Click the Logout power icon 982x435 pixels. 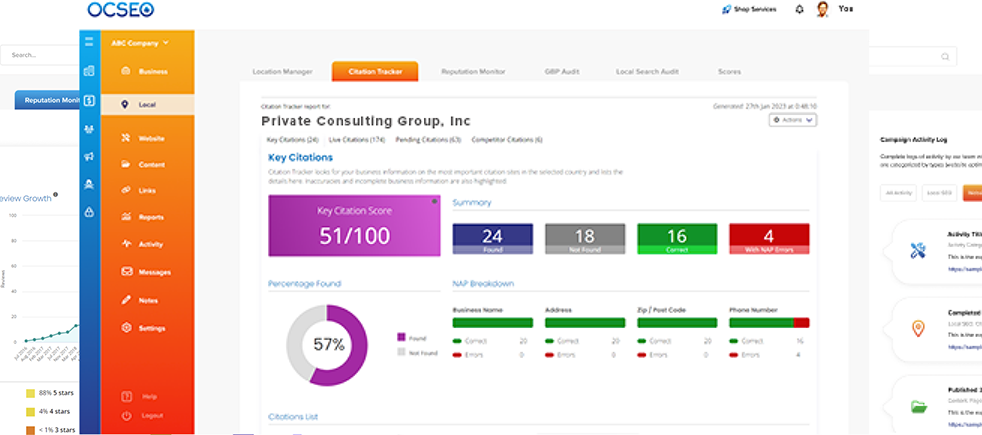126,416
